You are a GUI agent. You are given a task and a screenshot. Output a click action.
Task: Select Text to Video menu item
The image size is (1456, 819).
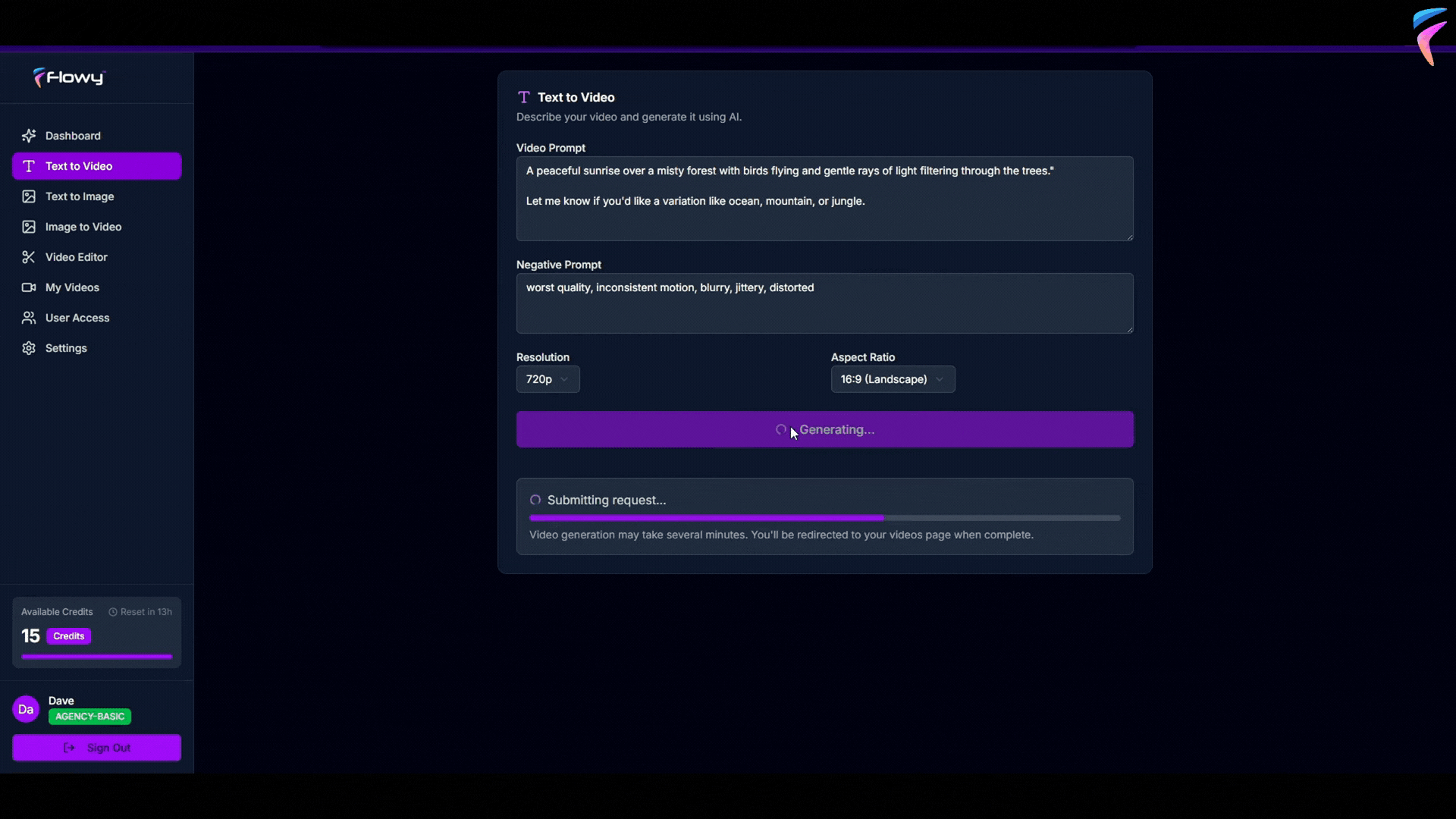(x=97, y=166)
